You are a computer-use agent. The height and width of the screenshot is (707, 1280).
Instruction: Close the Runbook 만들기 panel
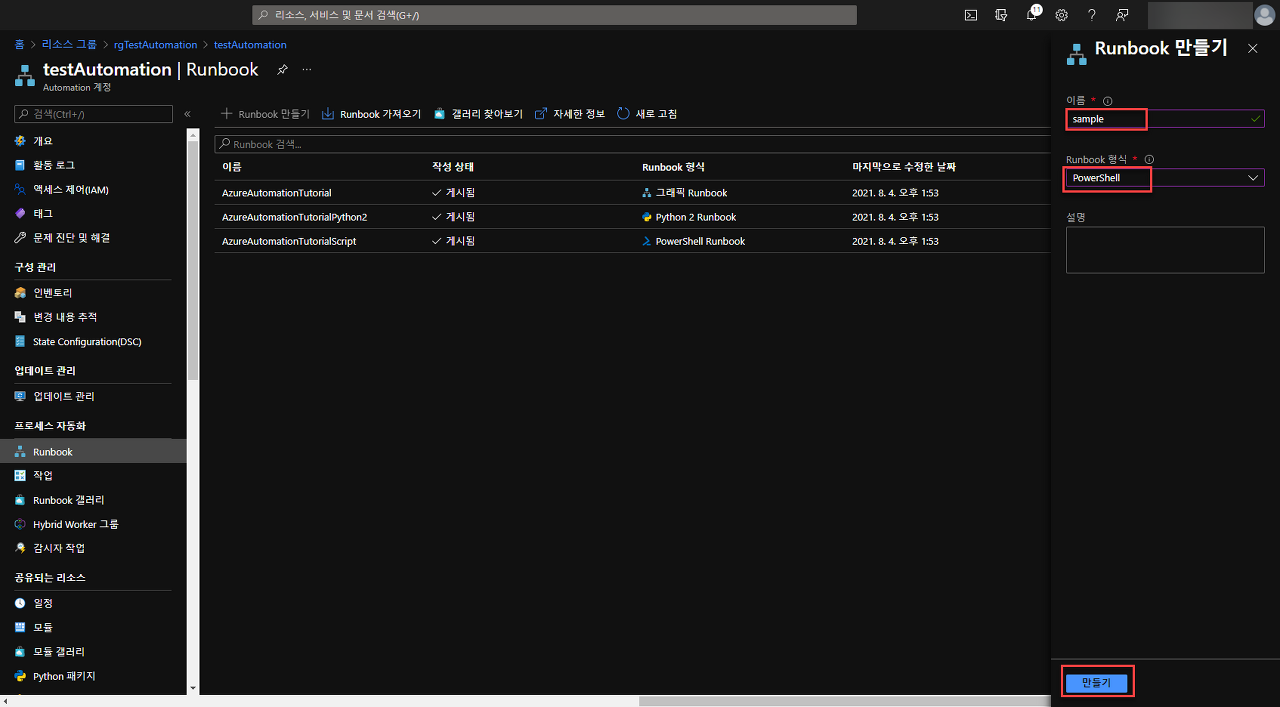1252,48
